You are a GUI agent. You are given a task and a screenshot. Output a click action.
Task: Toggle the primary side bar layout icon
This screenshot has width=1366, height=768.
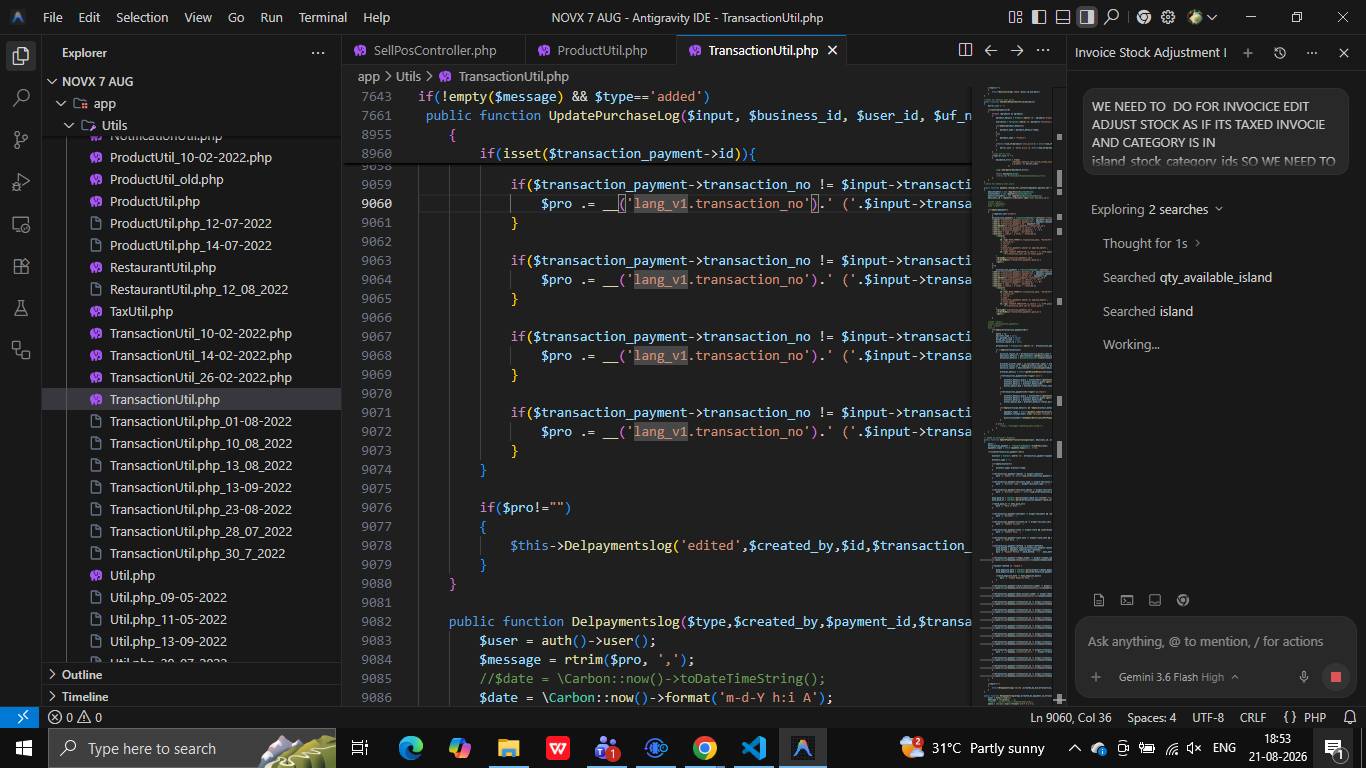click(x=1039, y=17)
